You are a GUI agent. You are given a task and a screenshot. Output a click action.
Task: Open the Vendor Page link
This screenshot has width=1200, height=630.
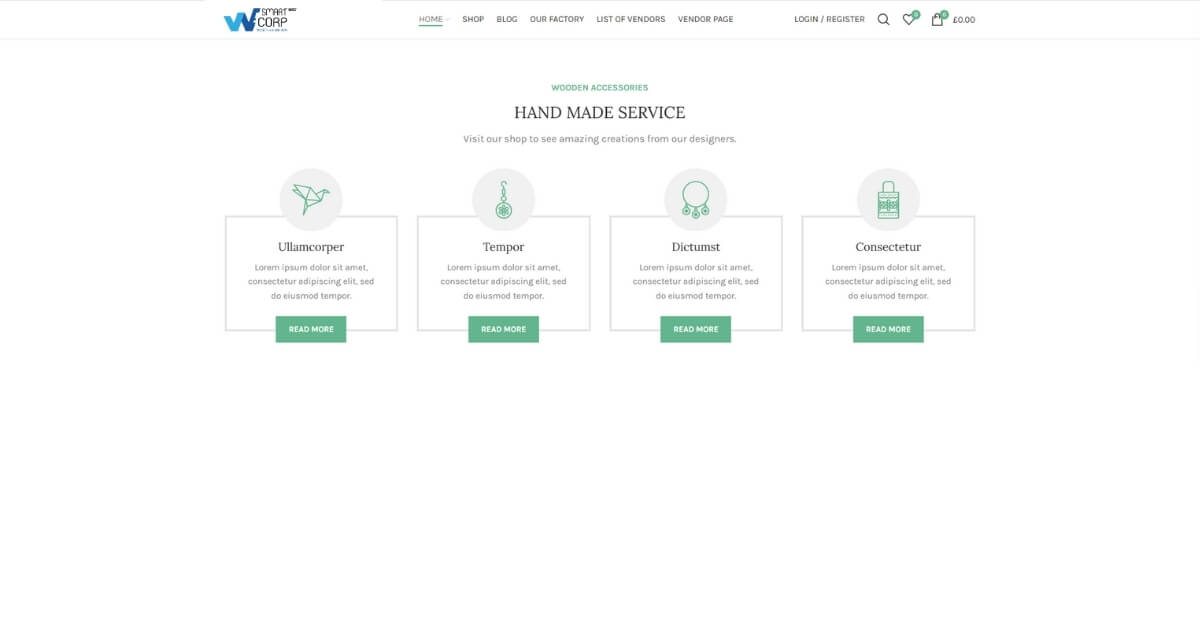tap(705, 19)
